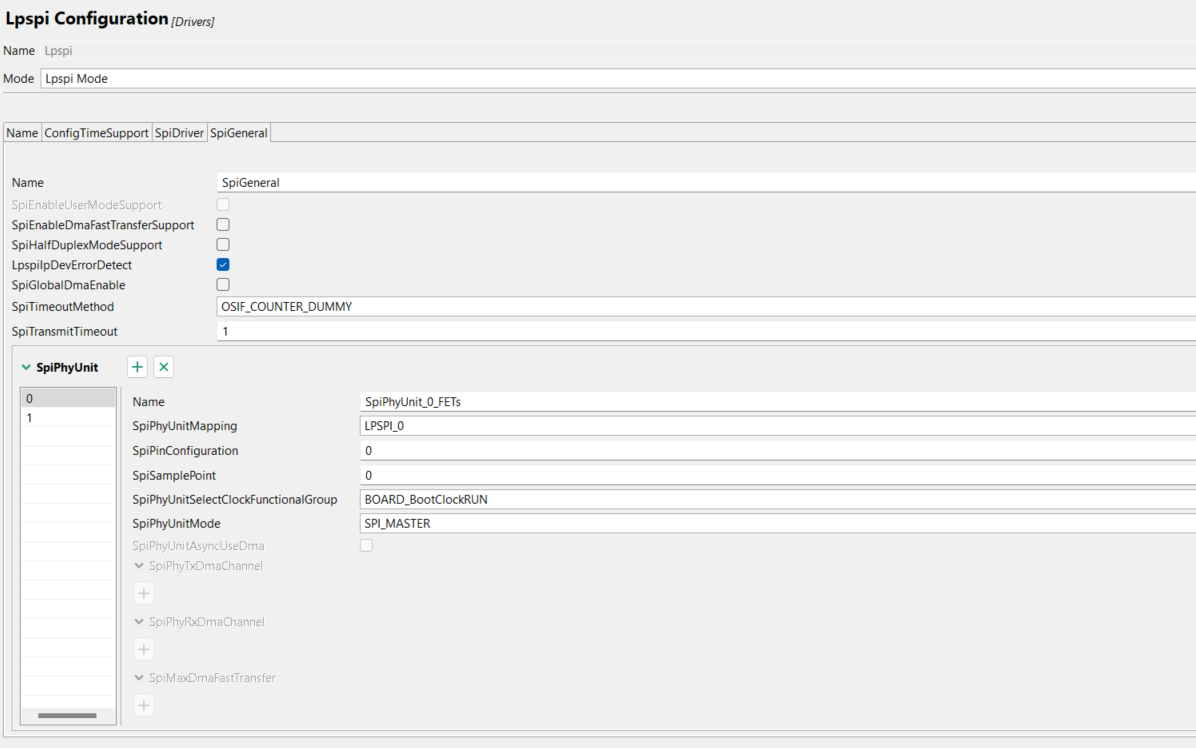Switch to the SpiDriver tab

[x=179, y=132]
